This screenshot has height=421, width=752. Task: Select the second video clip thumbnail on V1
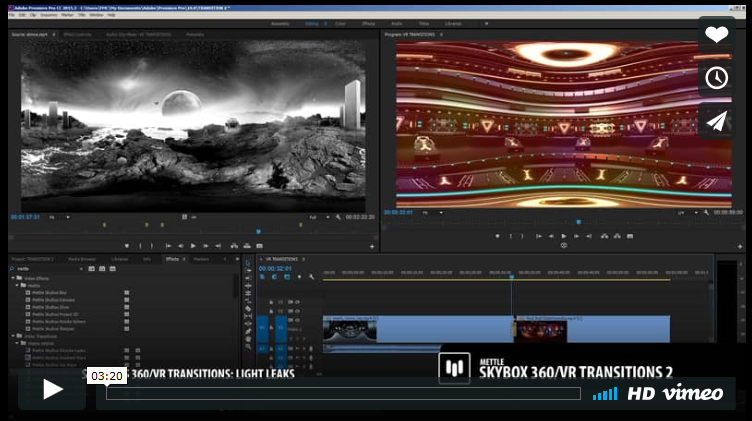[x=541, y=331]
